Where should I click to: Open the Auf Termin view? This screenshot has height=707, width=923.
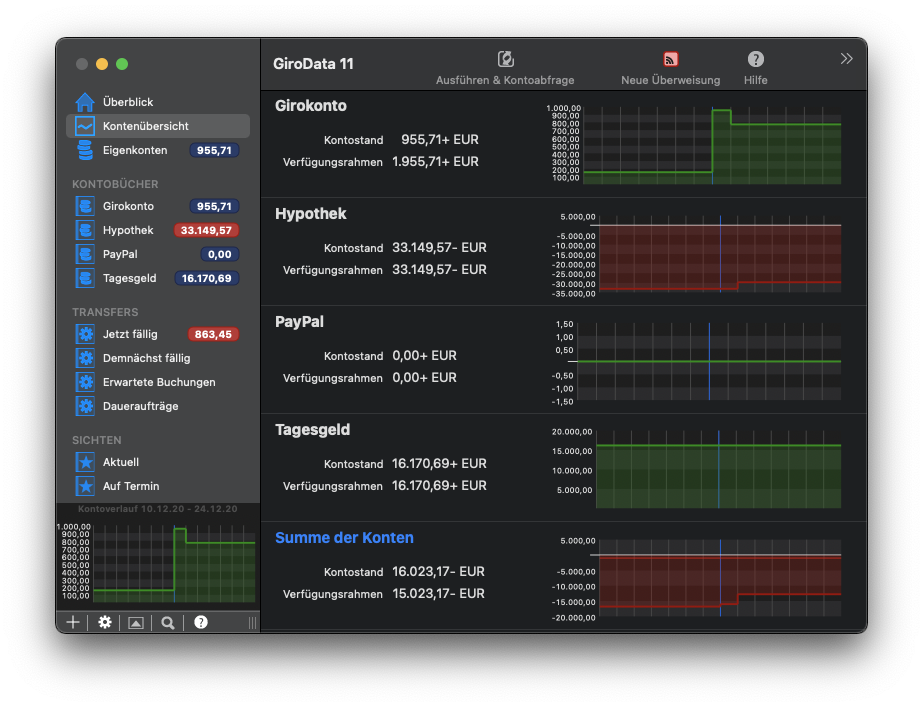click(131, 486)
